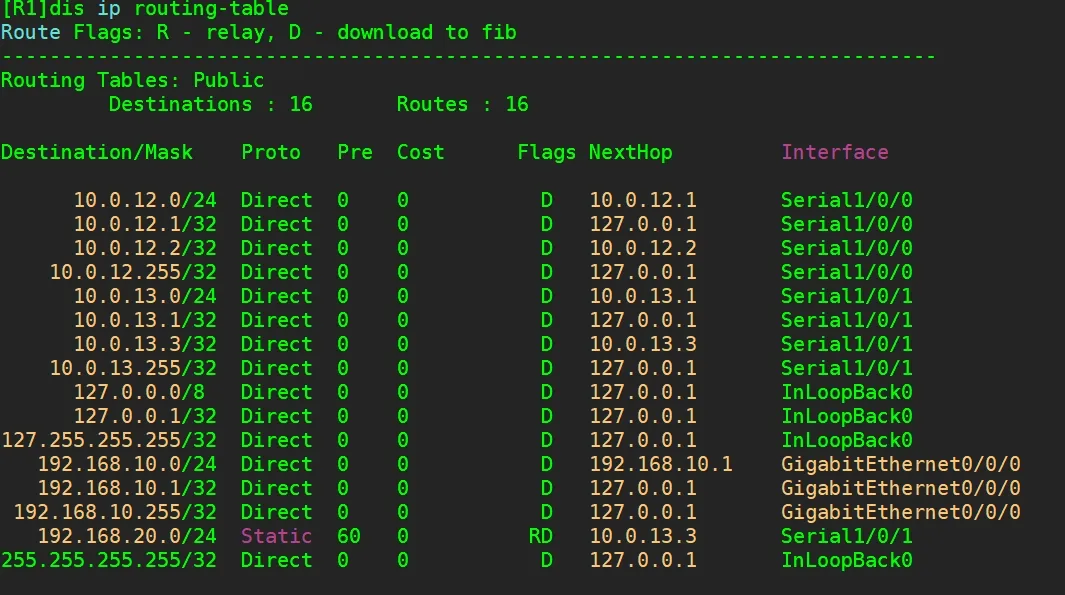Click the 'Route Flags' legend line
Viewport: 1065px width, 595px height.
pyautogui.click(x=258, y=32)
